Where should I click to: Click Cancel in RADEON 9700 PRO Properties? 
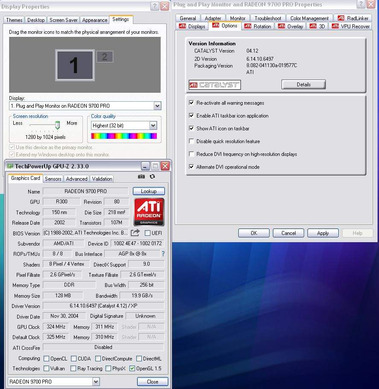[288, 233]
